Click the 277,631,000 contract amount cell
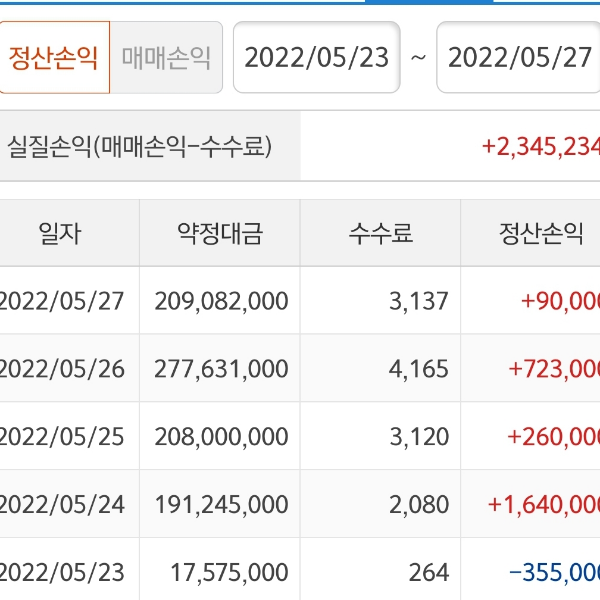This screenshot has height=600, width=600. 221,368
